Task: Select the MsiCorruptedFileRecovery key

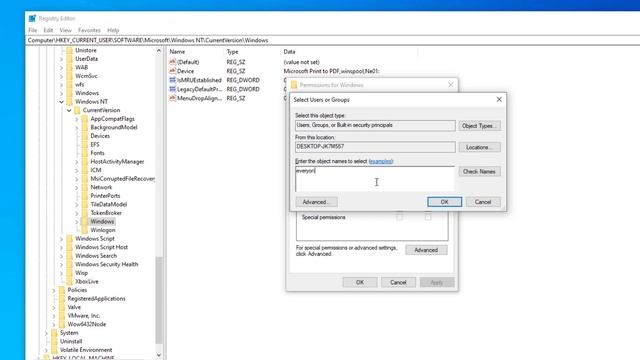Action: (x=122, y=179)
